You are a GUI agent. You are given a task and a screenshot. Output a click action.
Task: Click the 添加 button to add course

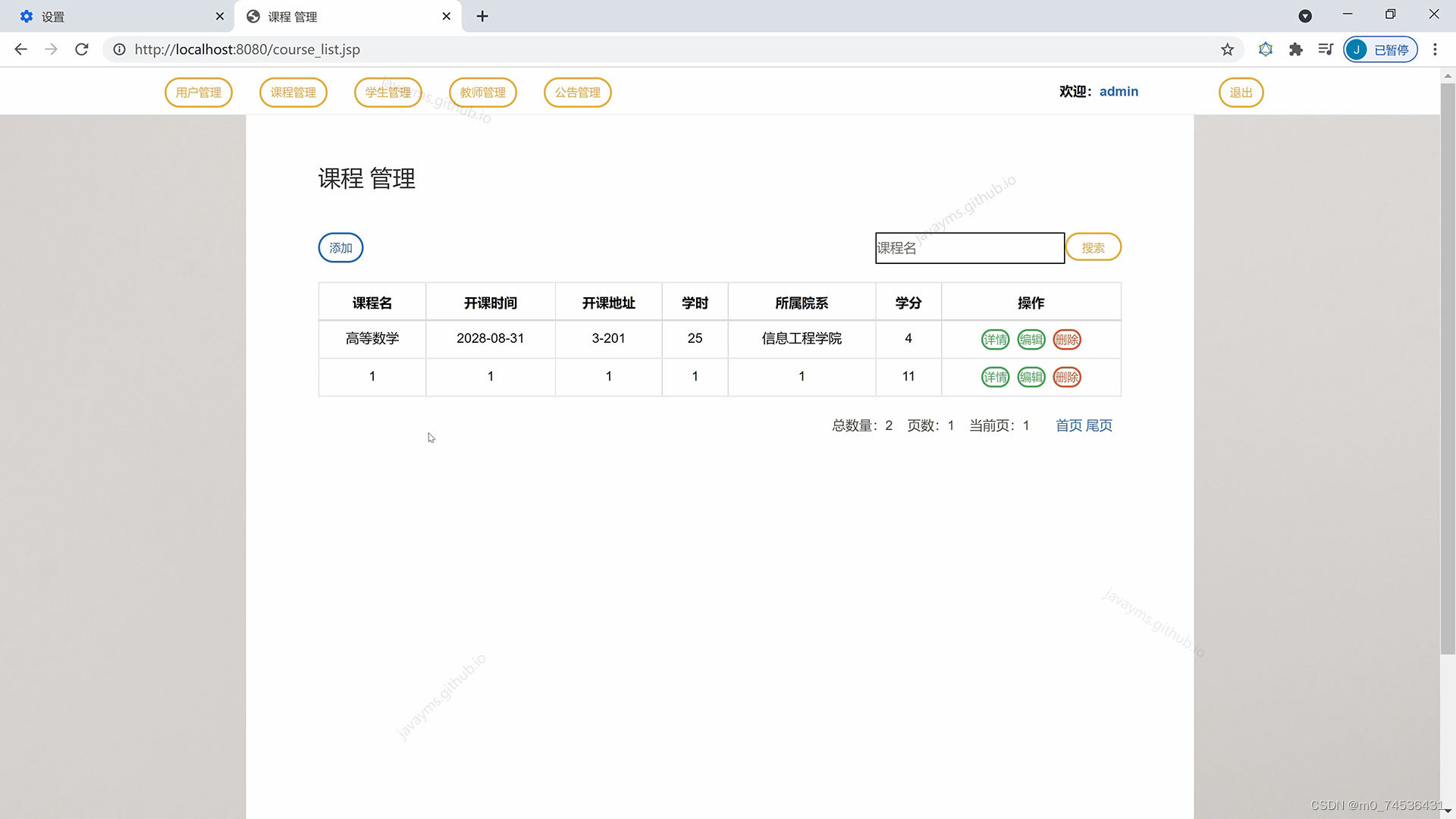pyautogui.click(x=340, y=248)
